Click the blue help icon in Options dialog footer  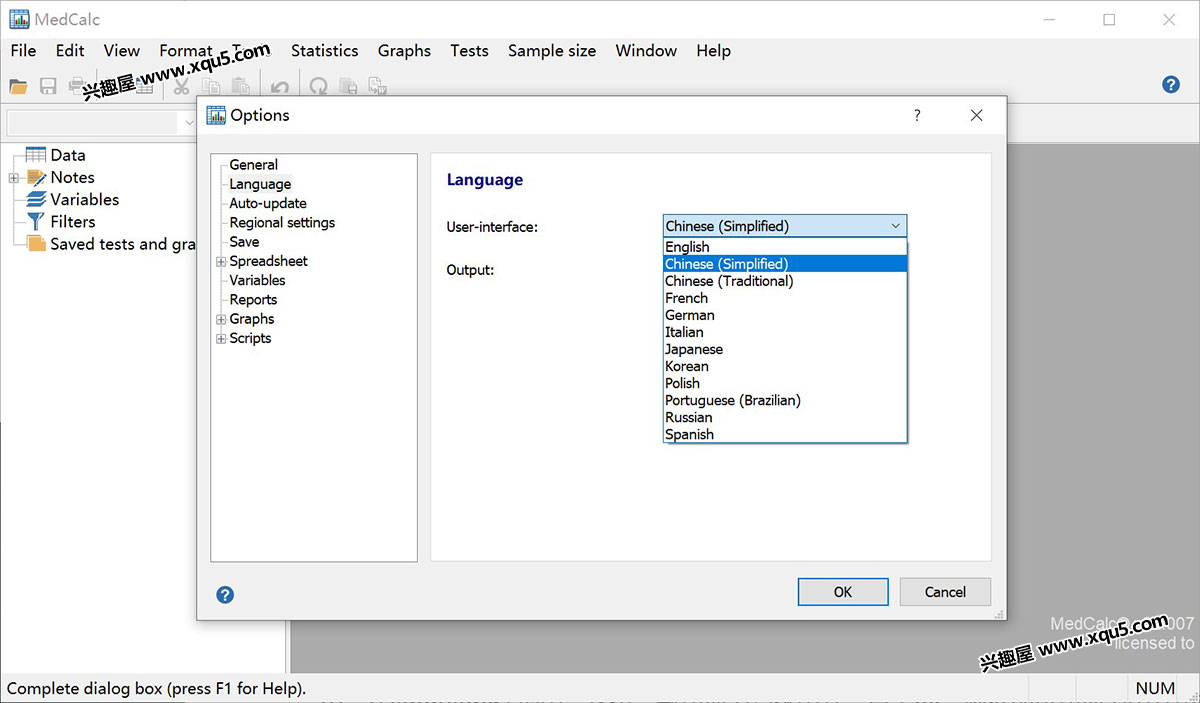(225, 595)
